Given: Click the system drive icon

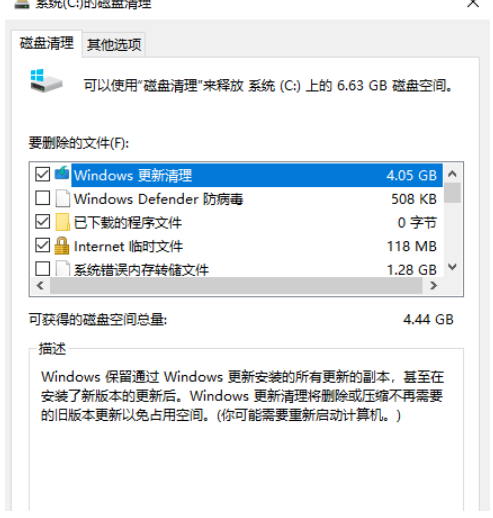Looking at the screenshot, I should coord(46,81).
